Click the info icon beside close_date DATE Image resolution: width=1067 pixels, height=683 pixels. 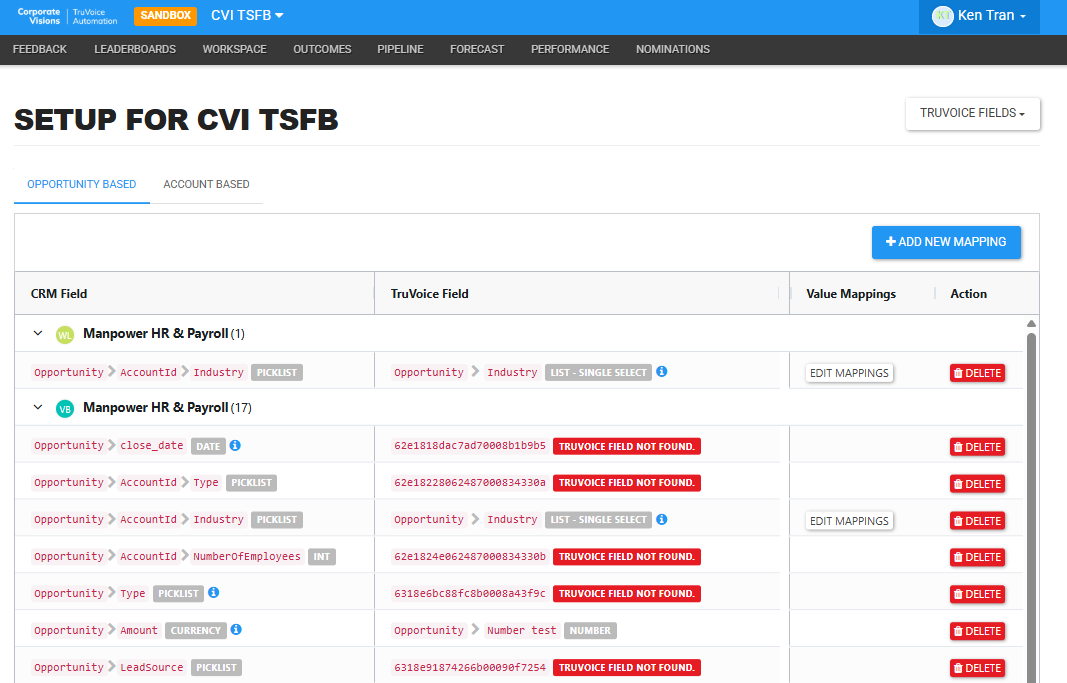(235, 446)
